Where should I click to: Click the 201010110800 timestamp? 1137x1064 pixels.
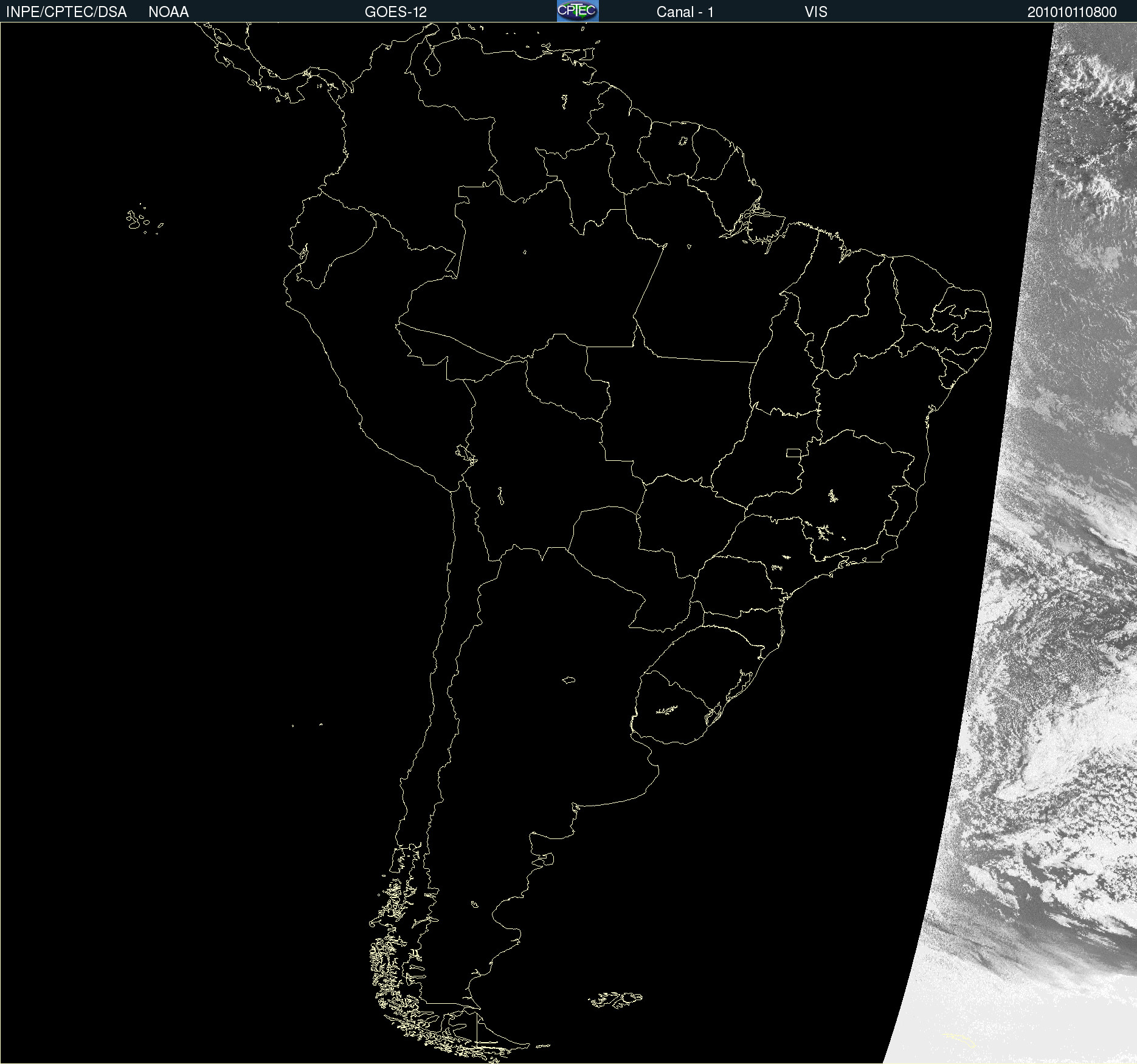[1072, 12]
